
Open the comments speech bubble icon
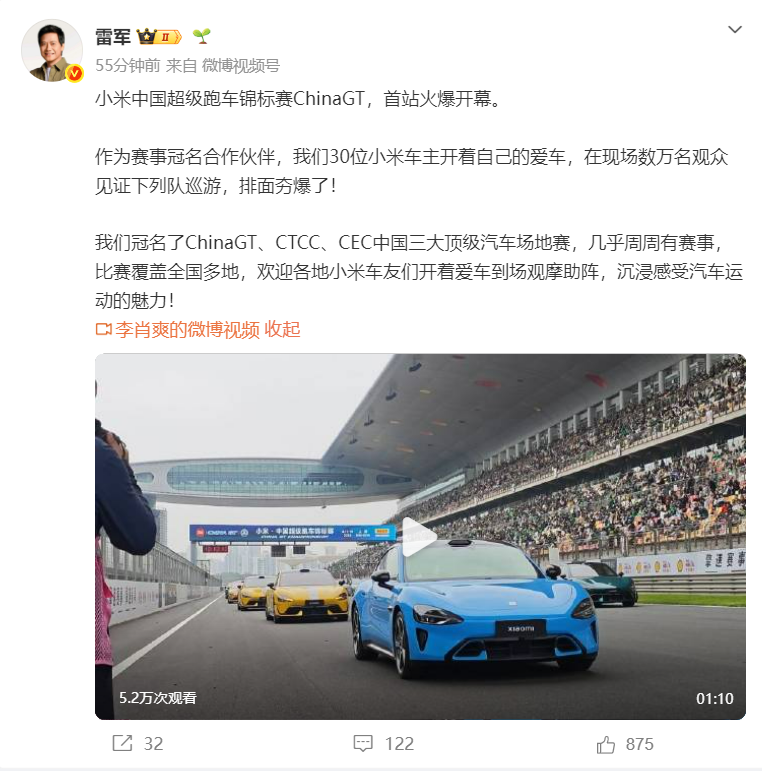(363, 743)
